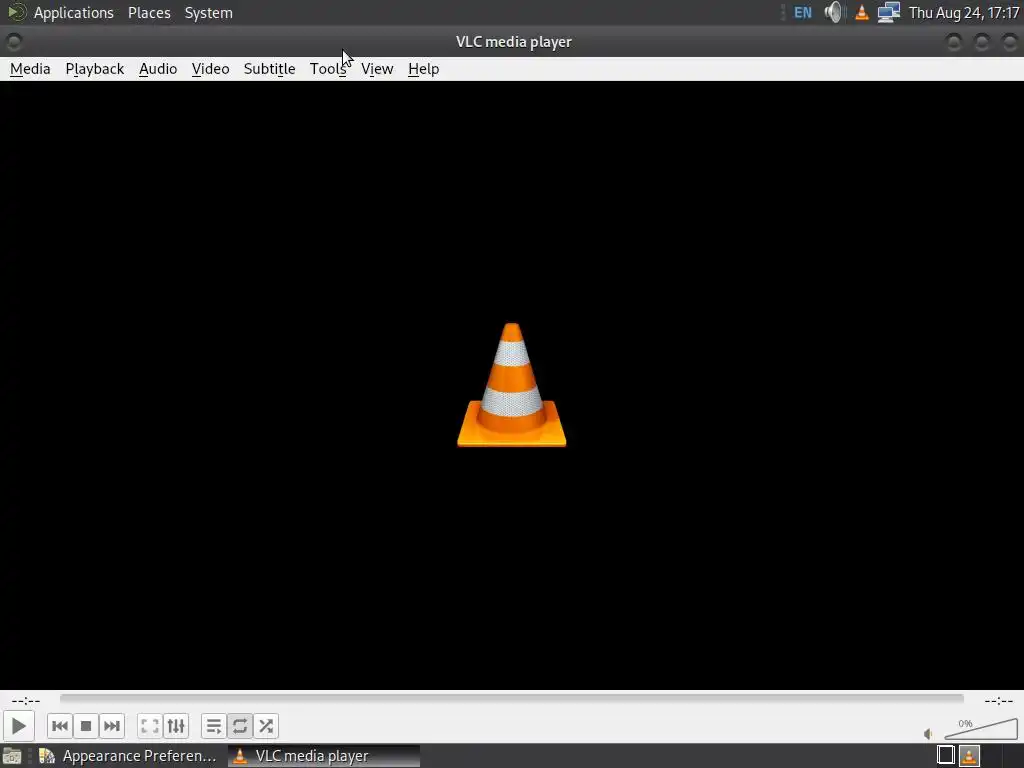Open the Places panel menu
The width and height of the screenshot is (1024, 768).
tap(149, 12)
